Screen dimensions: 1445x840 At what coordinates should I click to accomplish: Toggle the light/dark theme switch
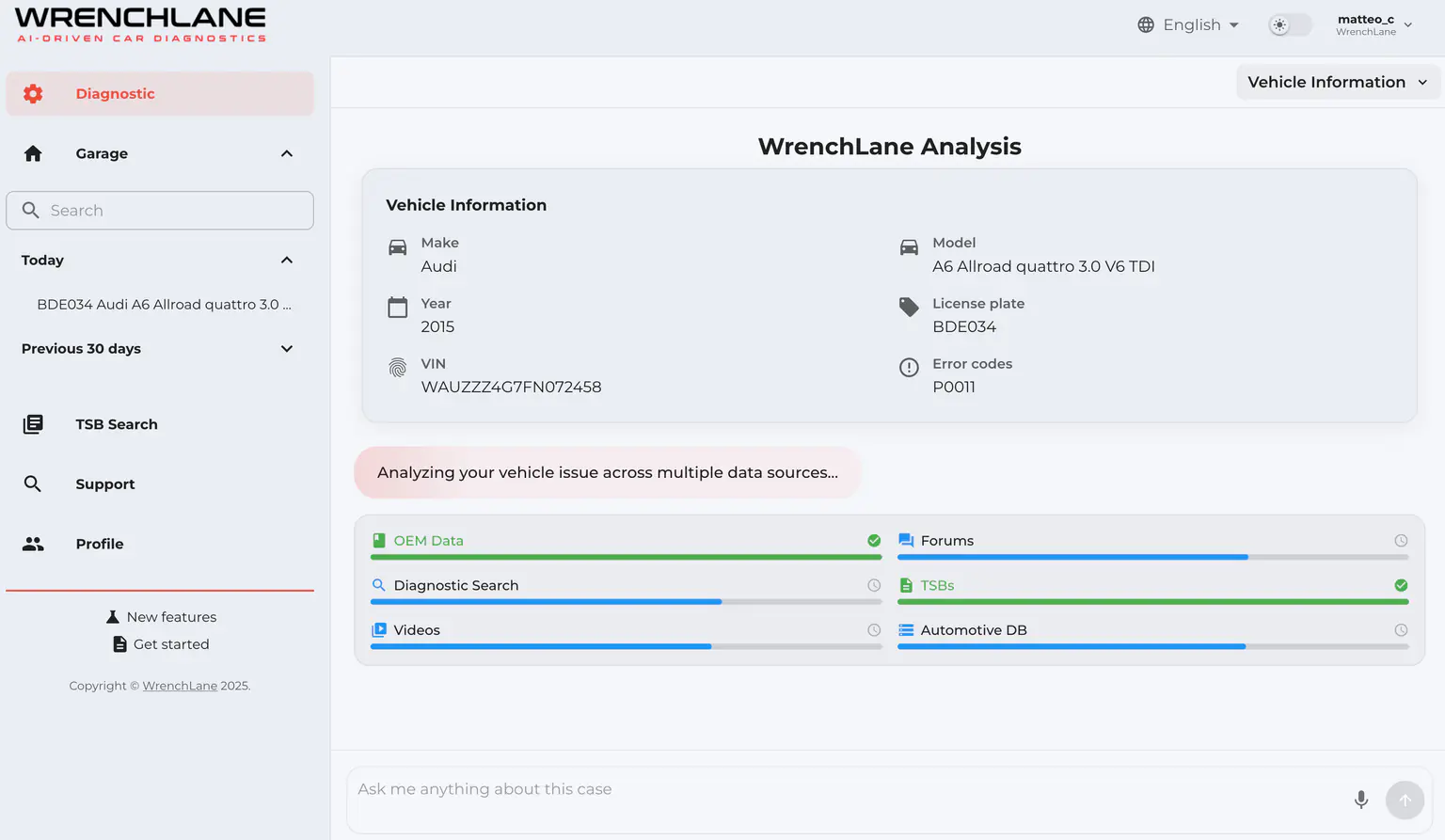pyautogui.click(x=1289, y=25)
